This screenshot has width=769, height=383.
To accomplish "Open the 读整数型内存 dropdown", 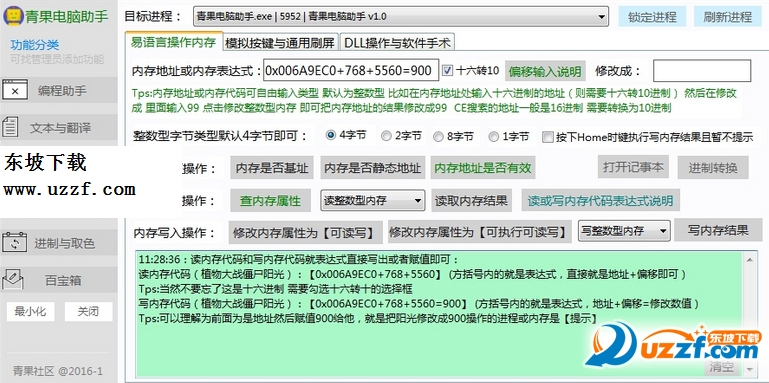I will [x=372, y=200].
